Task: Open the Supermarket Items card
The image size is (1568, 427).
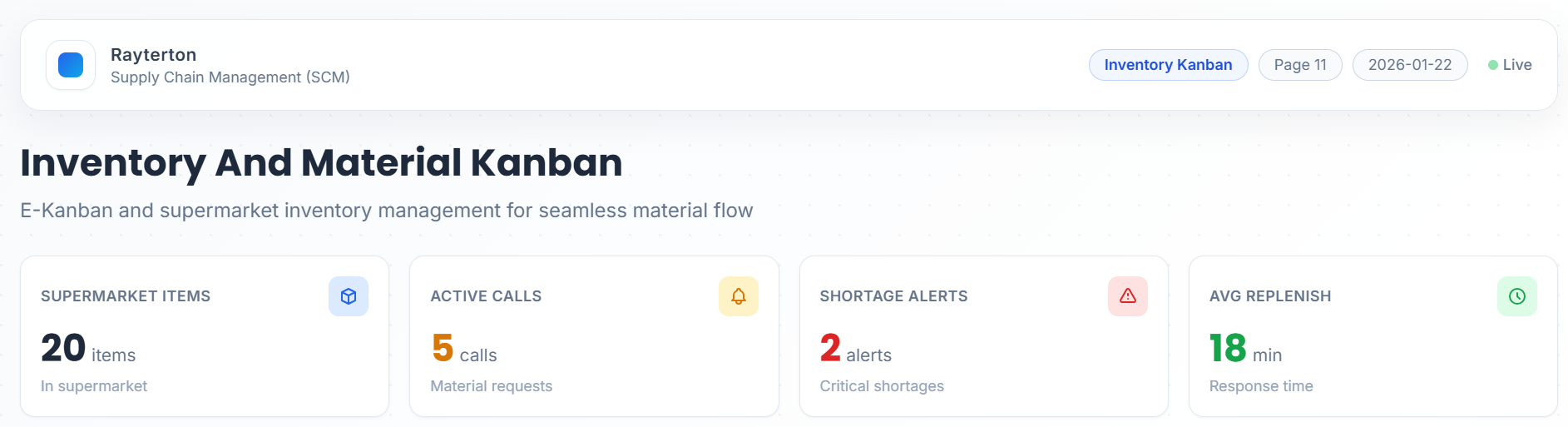Action: pyautogui.click(x=205, y=336)
